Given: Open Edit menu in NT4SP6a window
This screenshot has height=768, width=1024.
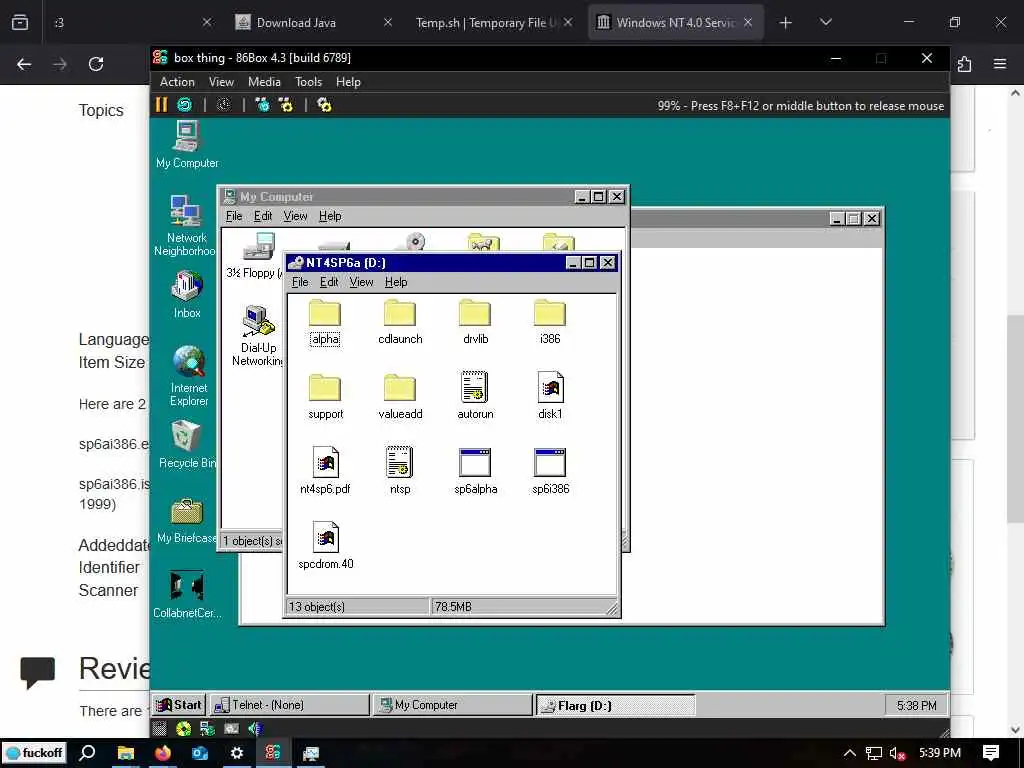Looking at the screenshot, I should coord(328,281).
